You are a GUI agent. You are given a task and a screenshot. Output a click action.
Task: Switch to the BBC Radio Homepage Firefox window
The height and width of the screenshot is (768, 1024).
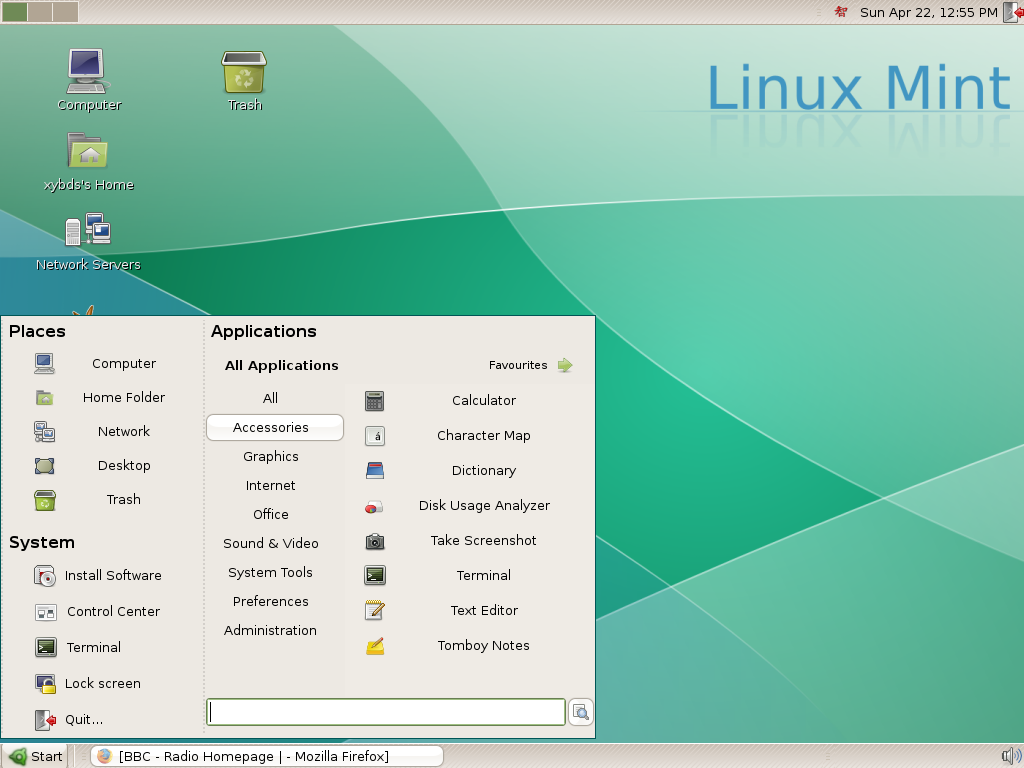[x=266, y=756]
